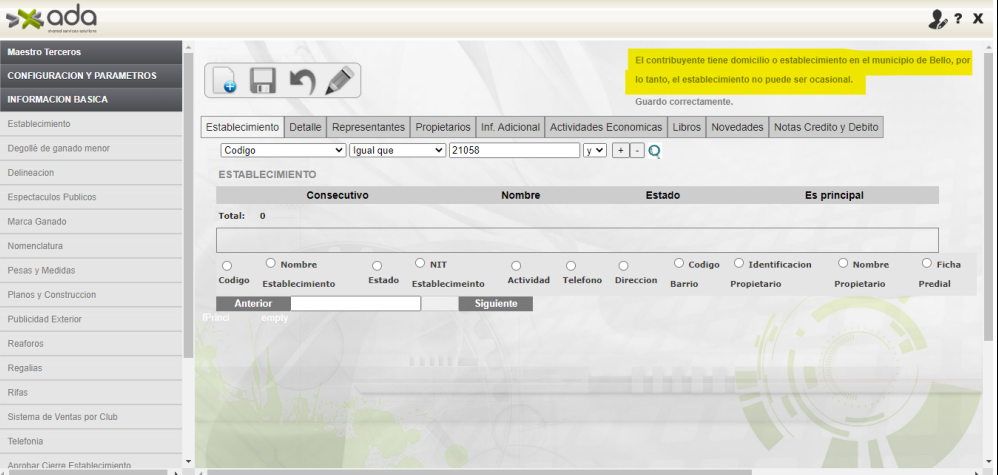Select the Ficha Predial radio button
This screenshot has height=475, width=998.
pos(927,264)
